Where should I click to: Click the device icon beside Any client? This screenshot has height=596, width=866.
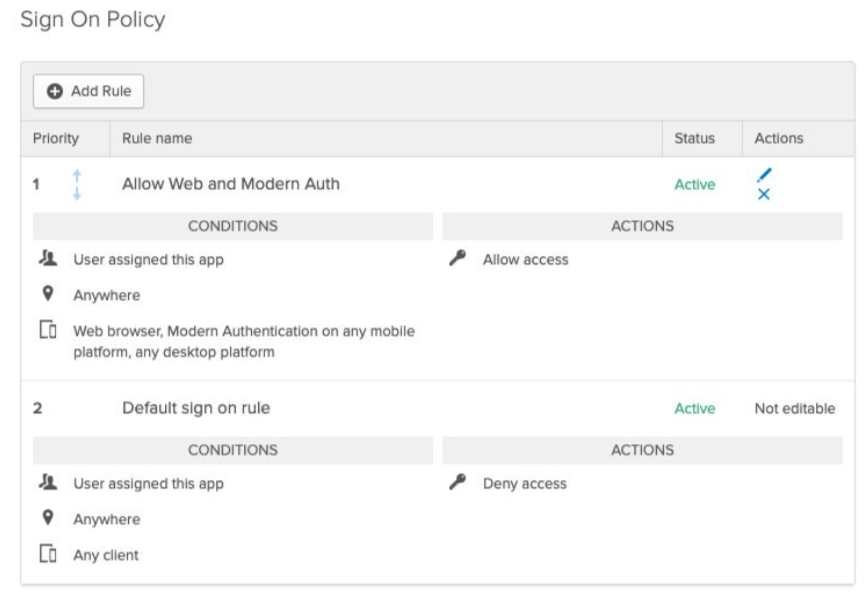pyautogui.click(x=45, y=555)
